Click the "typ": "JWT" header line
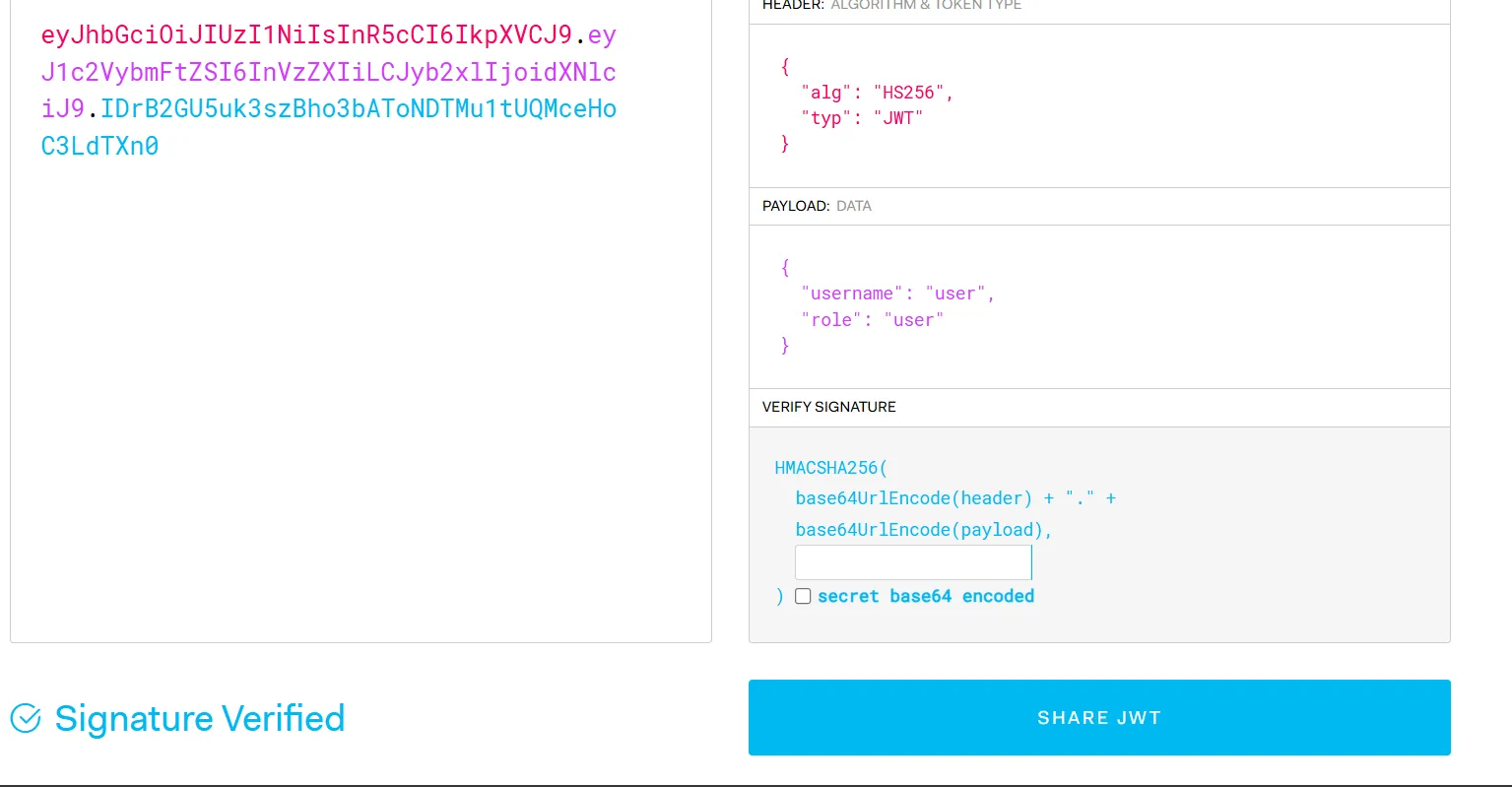The image size is (1512, 787). point(862,118)
